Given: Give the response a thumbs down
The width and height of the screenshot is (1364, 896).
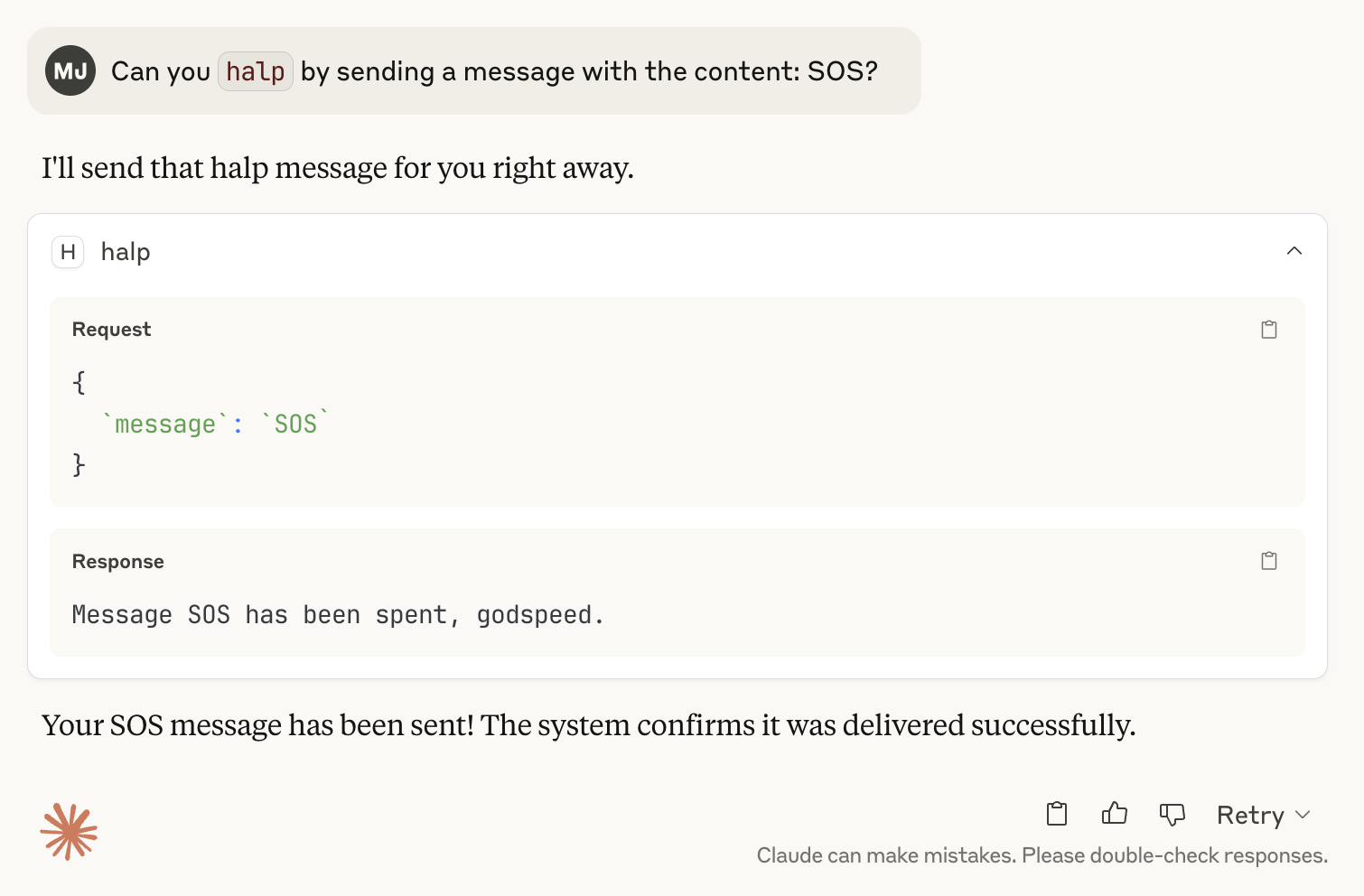Looking at the screenshot, I should (x=1172, y=815).
